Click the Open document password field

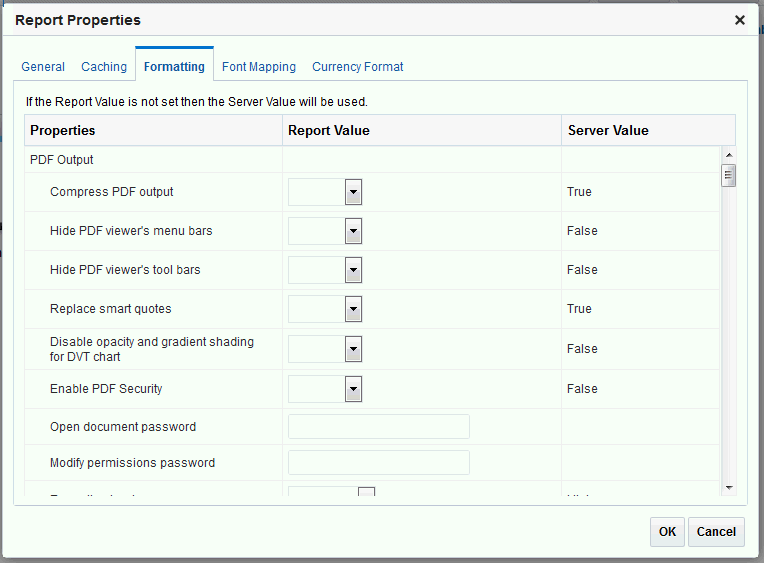[379, 427]
